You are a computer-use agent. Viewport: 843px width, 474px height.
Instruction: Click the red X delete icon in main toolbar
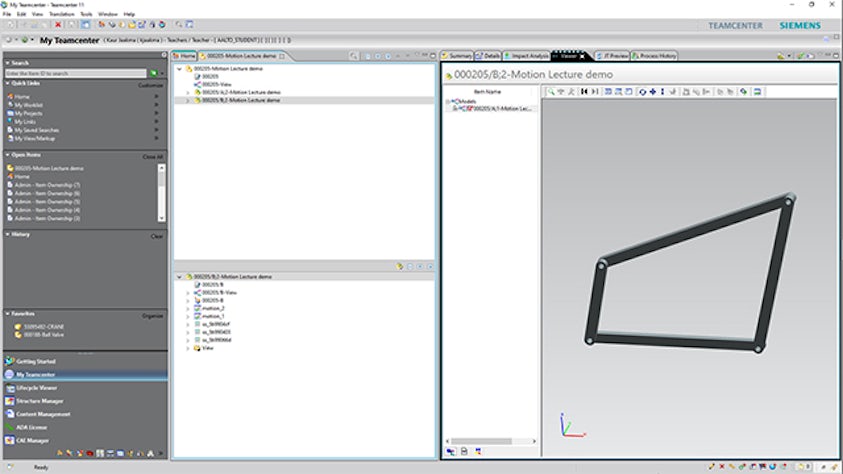tap(58, 25)
